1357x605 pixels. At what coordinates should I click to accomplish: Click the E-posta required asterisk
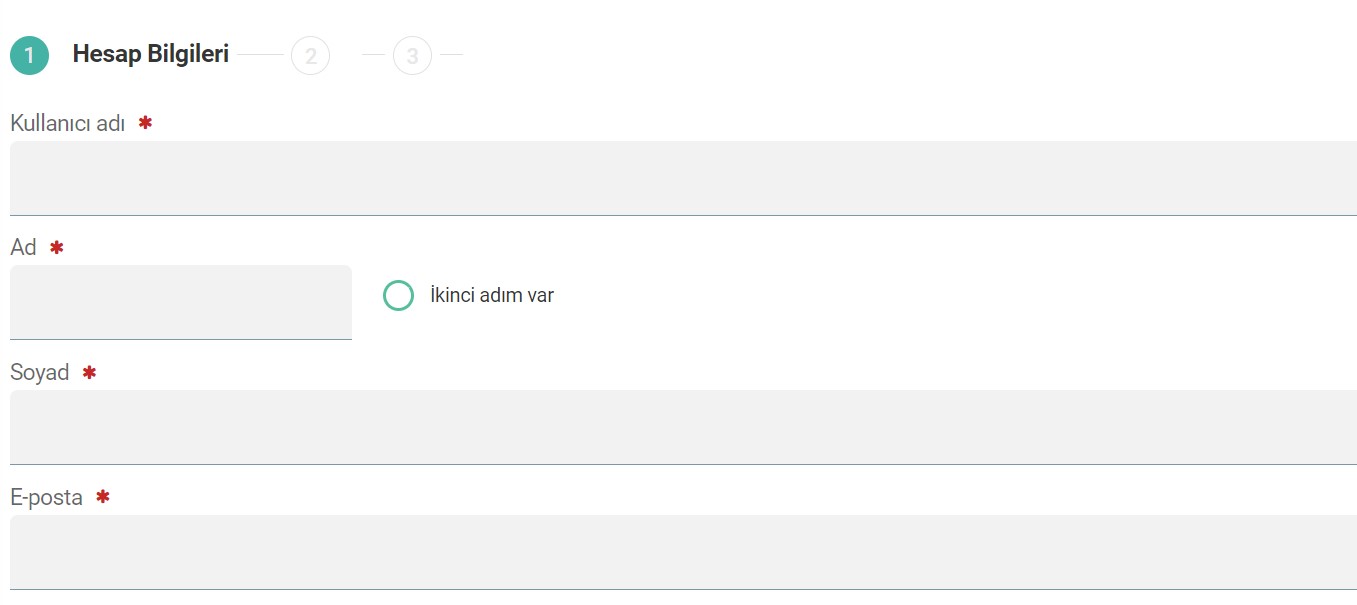pyautogui.click(x=102, y=497)
